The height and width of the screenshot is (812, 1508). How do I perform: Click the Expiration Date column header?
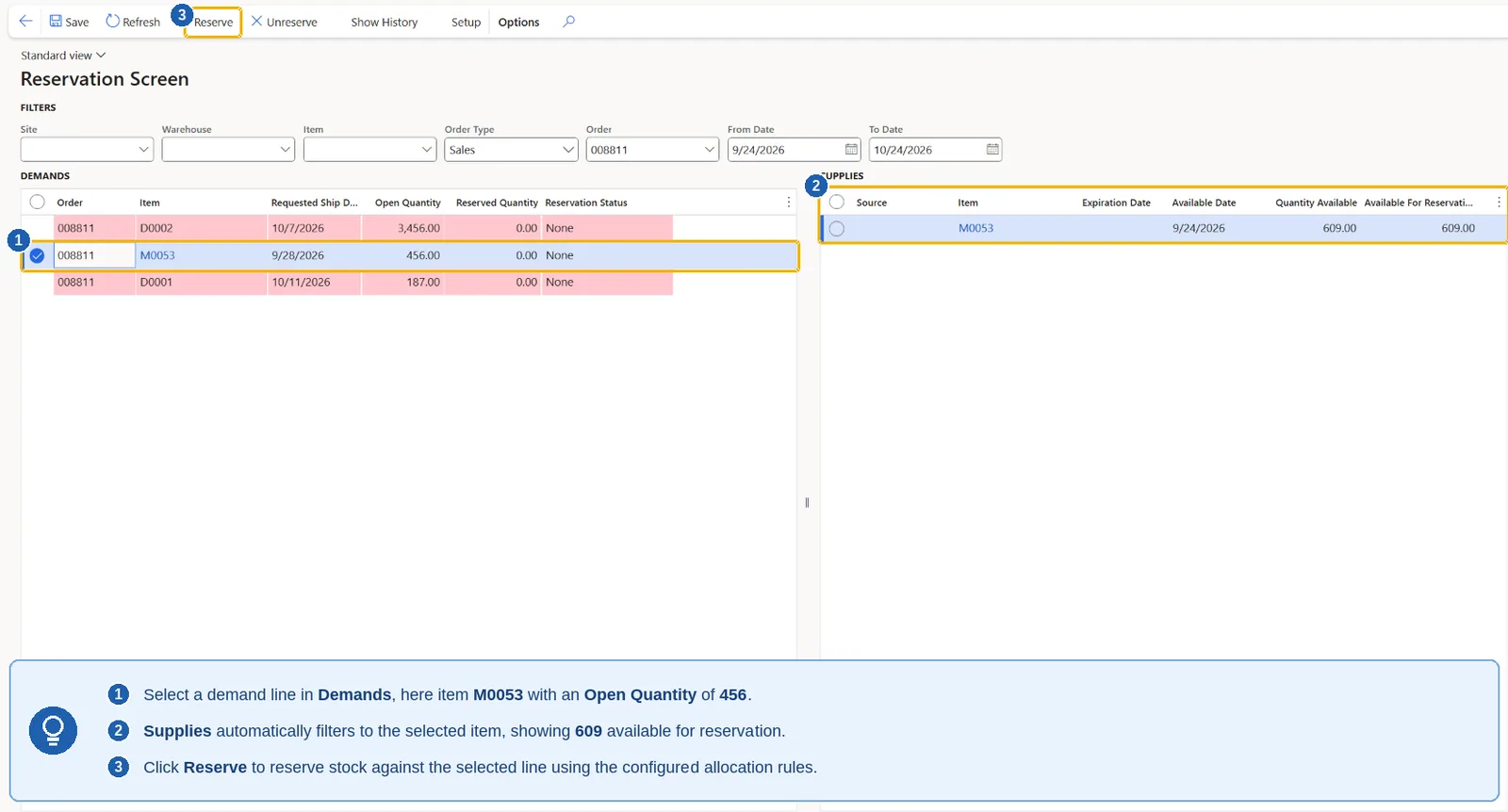click(1116, 203)
